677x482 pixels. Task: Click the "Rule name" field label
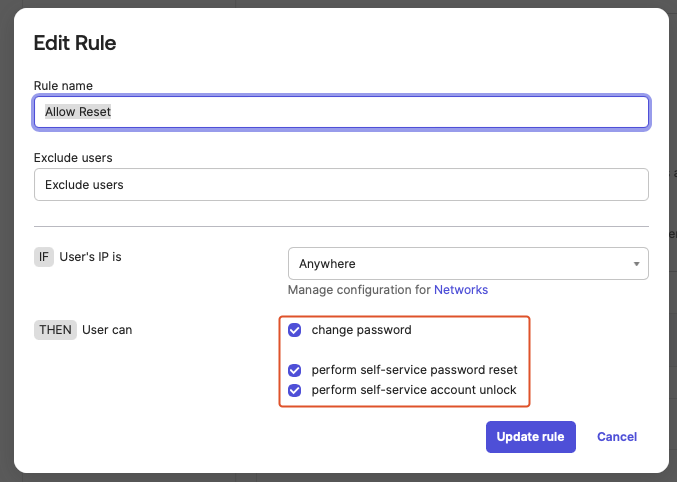pyautogui.click(x=63, y=86)
